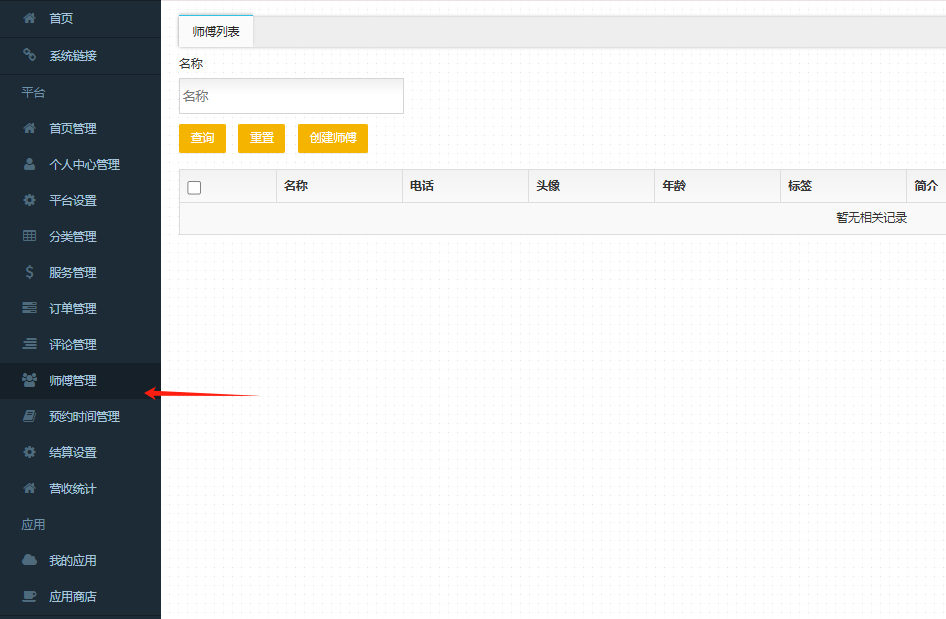Click the group icon for 师傅管理
Image resolution: width=946 pixels, height=619 pixels.
click(x=29, y=381)
